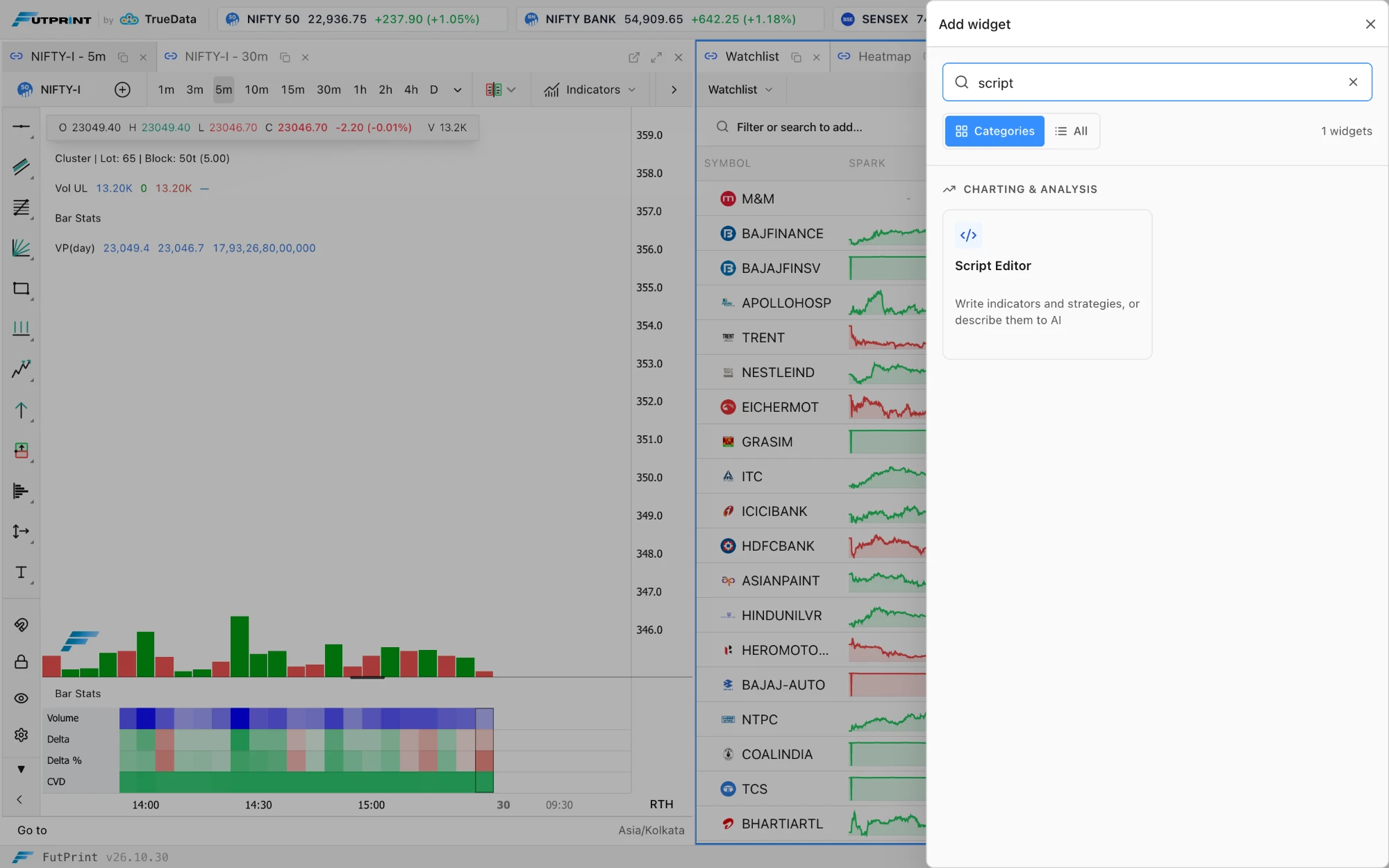Open the Heatmap tab
Image resolution: width=1389 pixels, height=868 pixels.
(884, 57)
